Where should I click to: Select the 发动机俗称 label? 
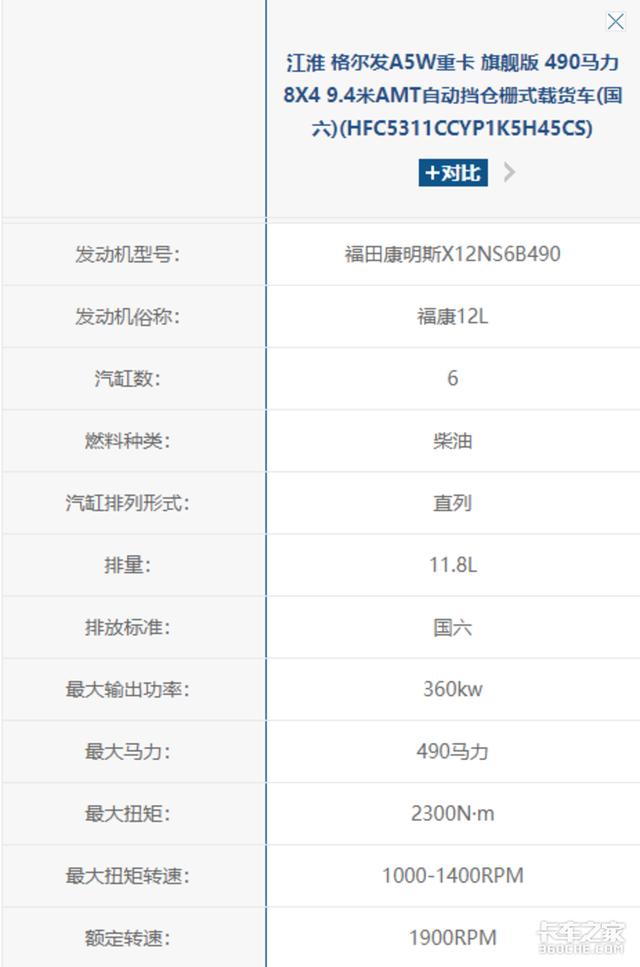tap(128, 316)
